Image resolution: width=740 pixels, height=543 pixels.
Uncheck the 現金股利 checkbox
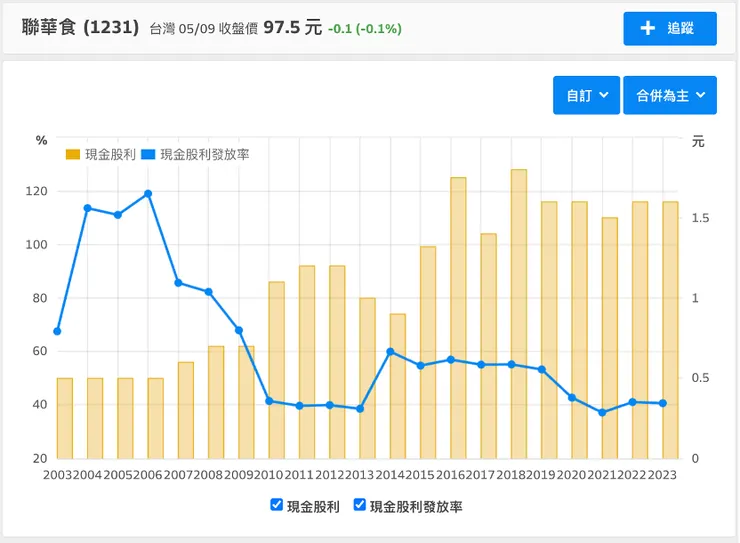[277, 506]
